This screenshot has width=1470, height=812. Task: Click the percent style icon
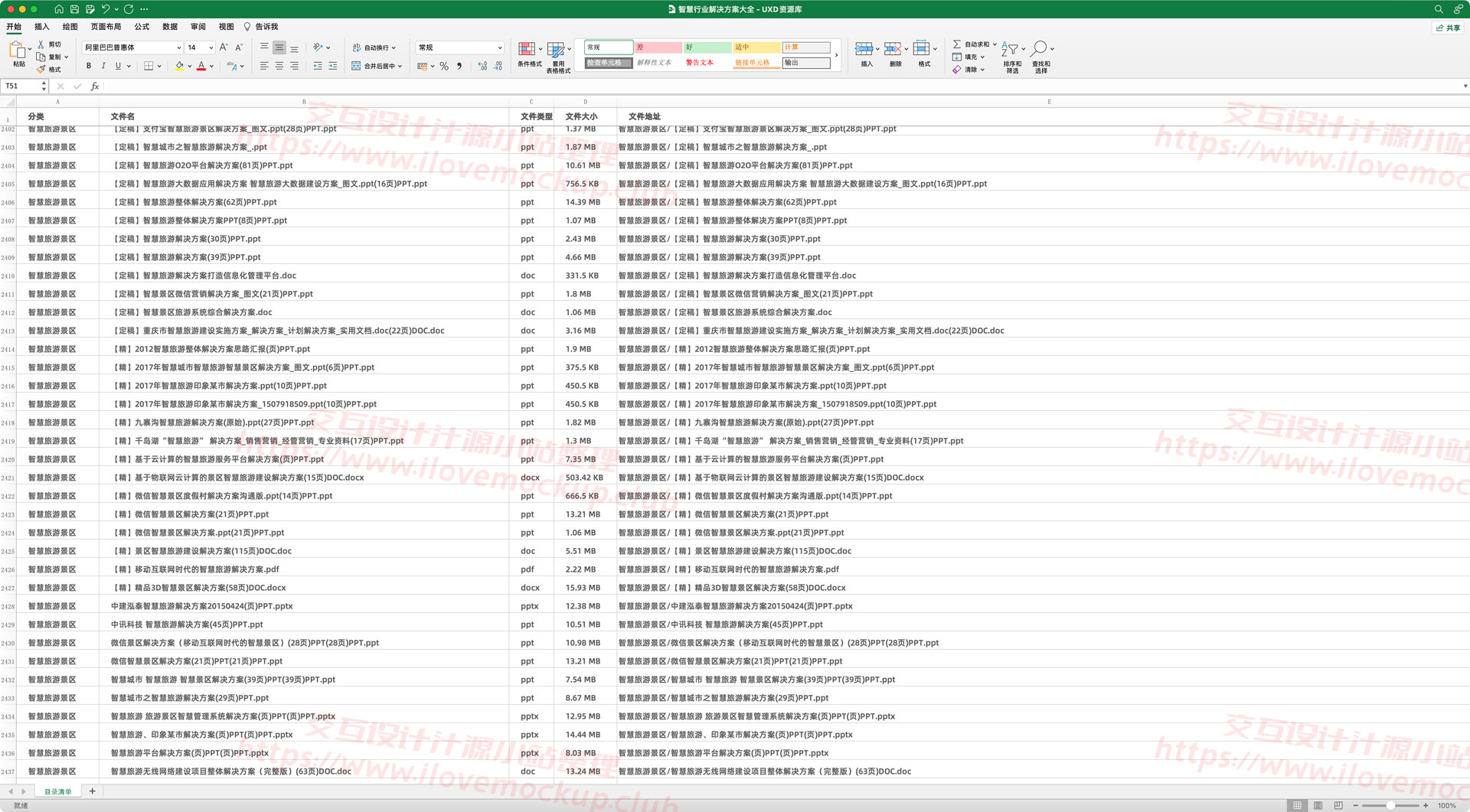[x=444, y=67]
